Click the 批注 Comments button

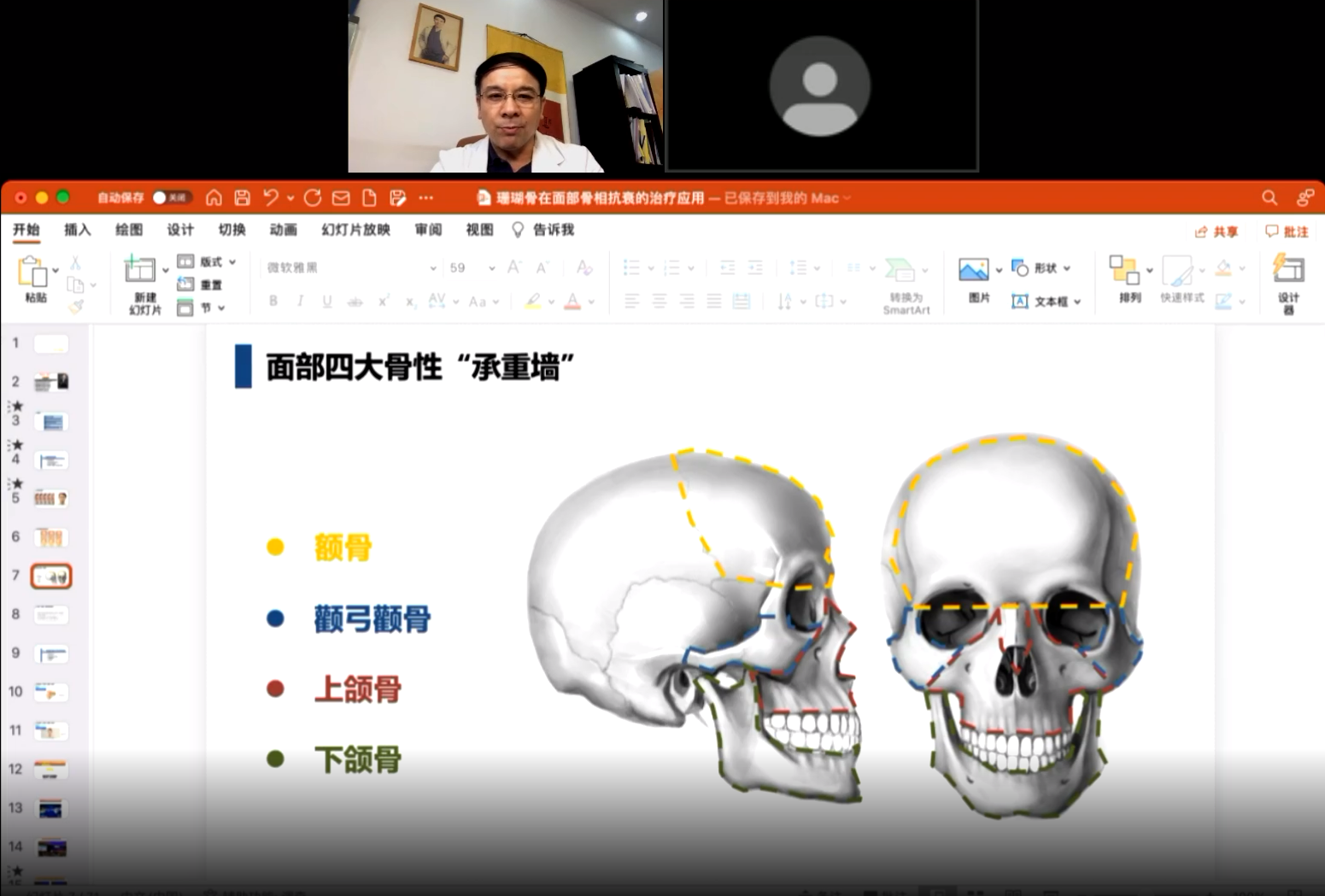1287,231
